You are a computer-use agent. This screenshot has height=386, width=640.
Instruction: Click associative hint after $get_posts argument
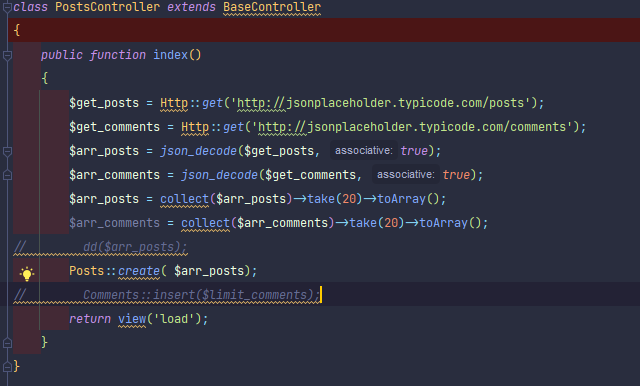pos(364,151)
